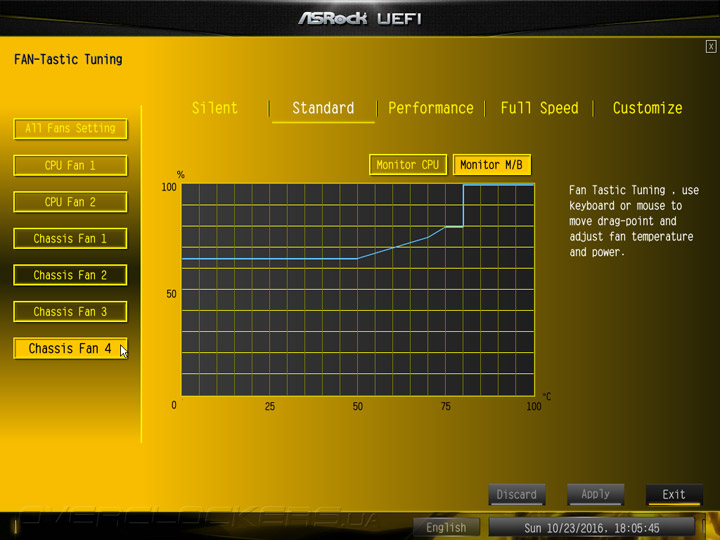Viewport: 720px width, 540px height.
Task: Toggle Monitor M/B temperature source
Action: click(492, 165)
